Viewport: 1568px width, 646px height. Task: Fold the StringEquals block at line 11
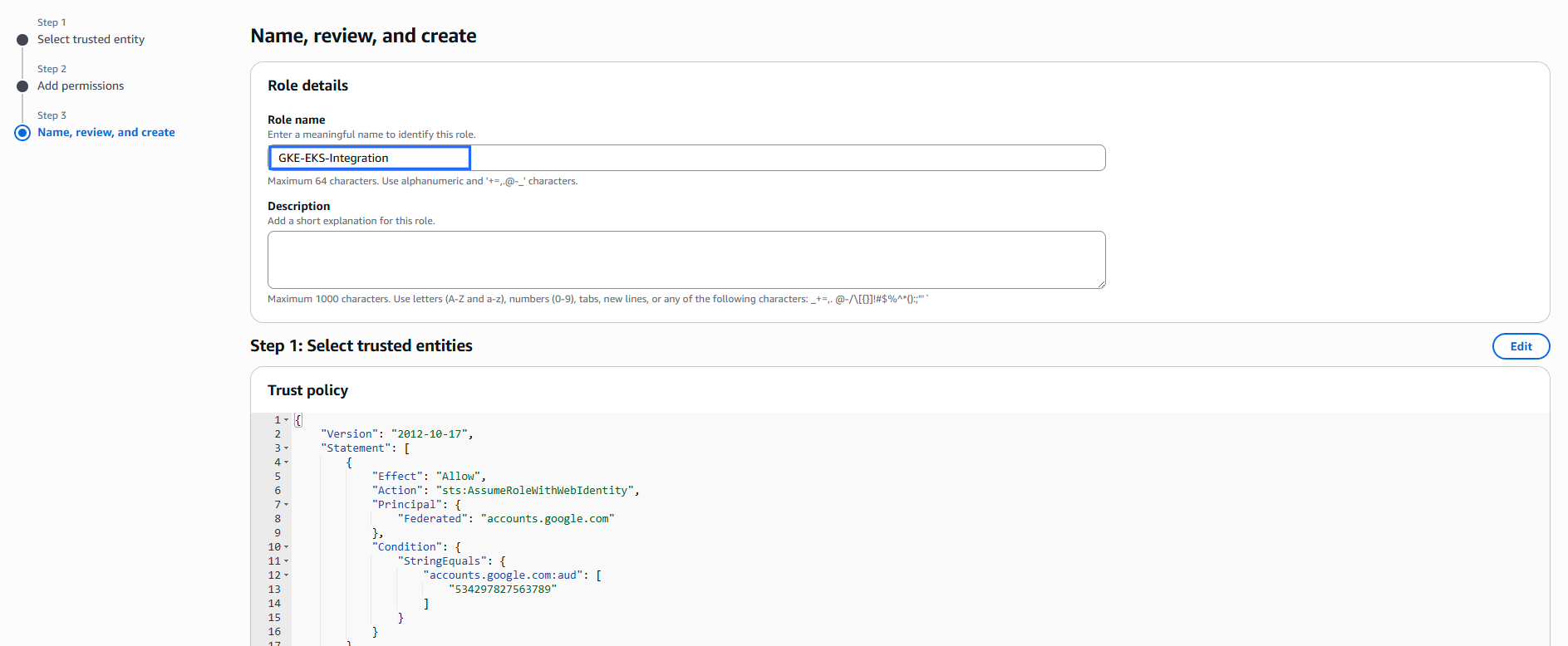287,561
